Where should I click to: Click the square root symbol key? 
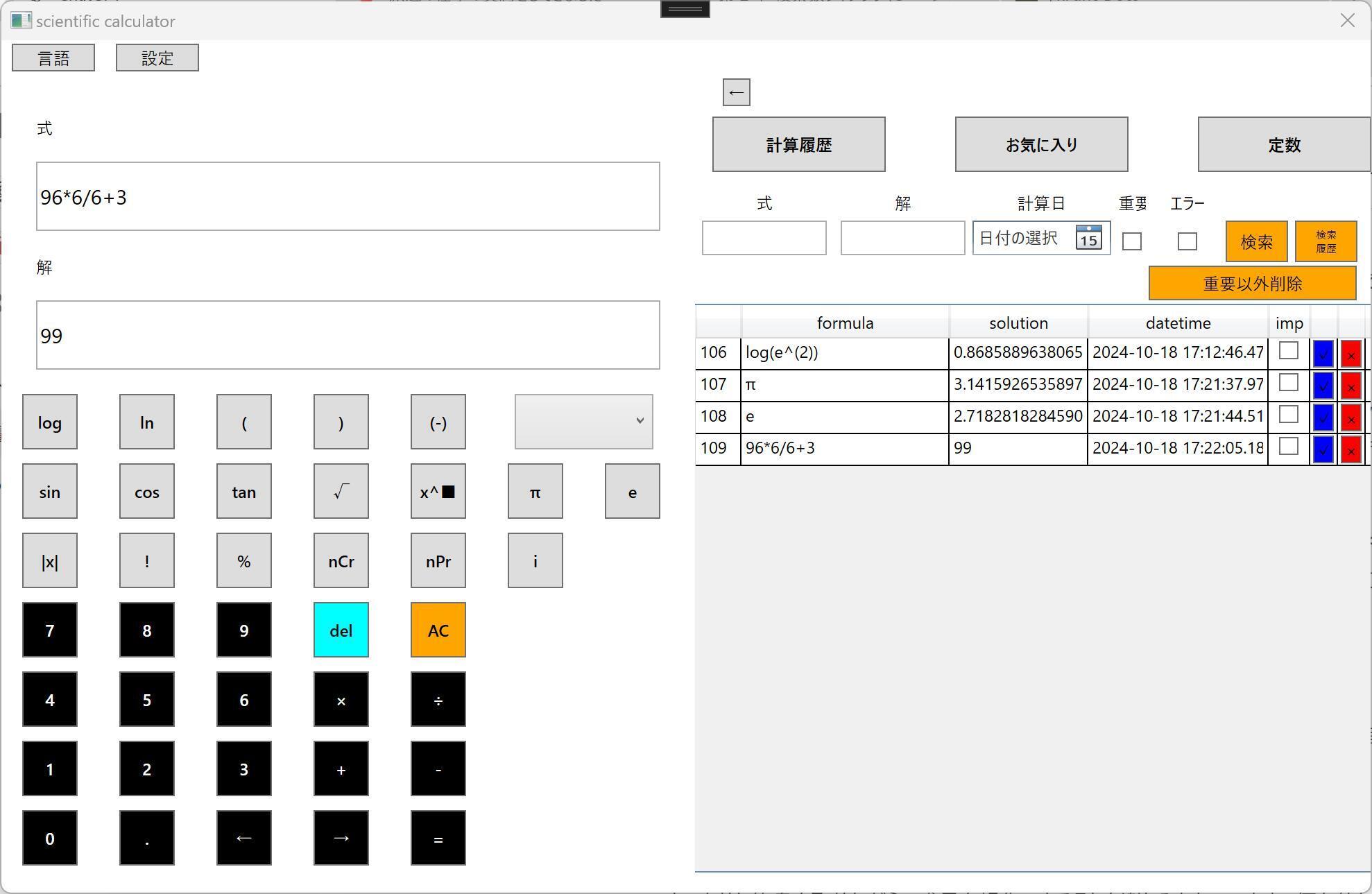point(341,491)
